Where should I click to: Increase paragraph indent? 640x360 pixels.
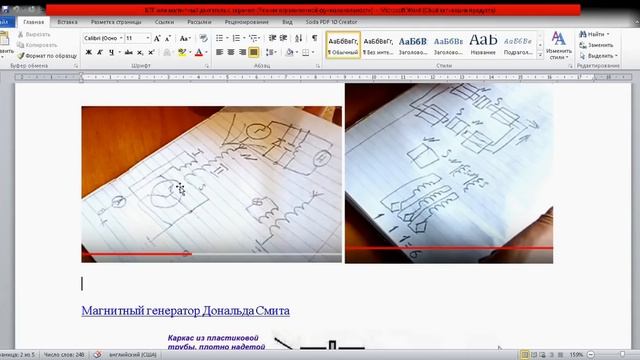[283, 38]
